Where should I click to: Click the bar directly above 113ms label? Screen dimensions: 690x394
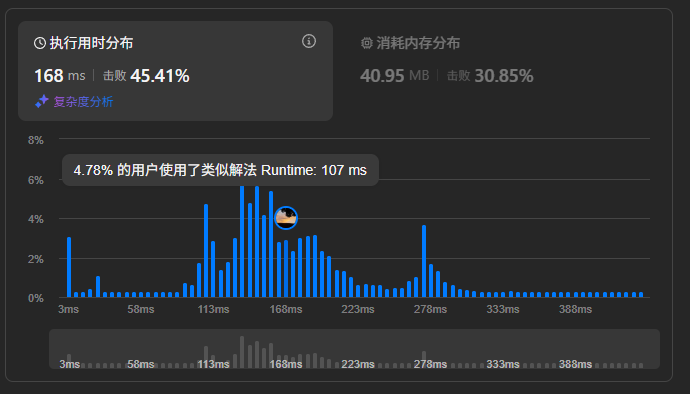click(213, 269)
